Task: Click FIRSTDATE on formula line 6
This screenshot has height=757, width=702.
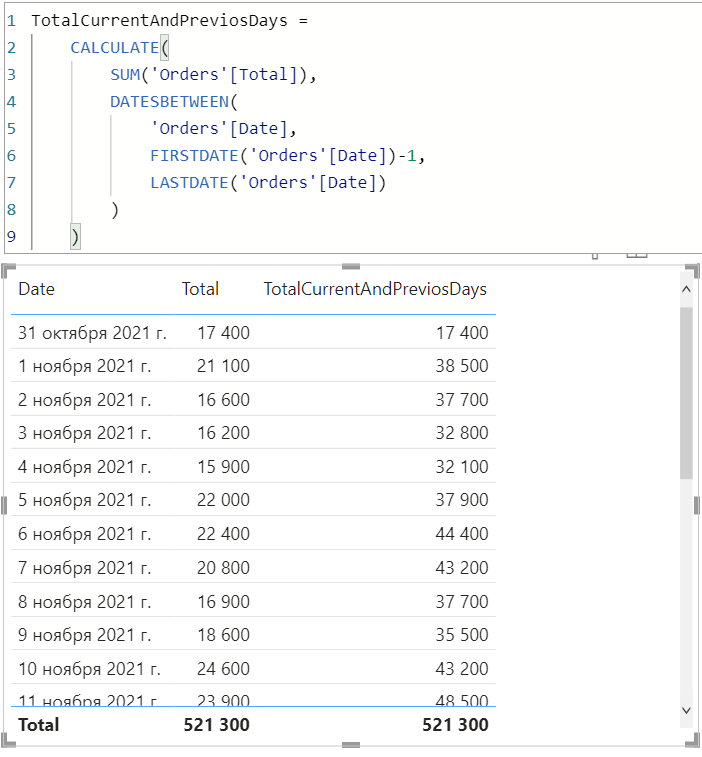Action: click(194, 156)
